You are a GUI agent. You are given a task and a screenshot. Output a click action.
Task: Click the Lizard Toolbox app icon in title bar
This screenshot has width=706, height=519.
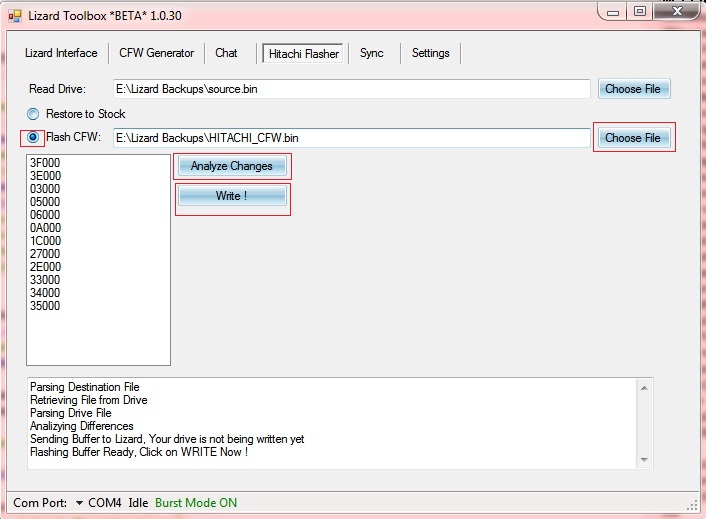pos(15,16)
